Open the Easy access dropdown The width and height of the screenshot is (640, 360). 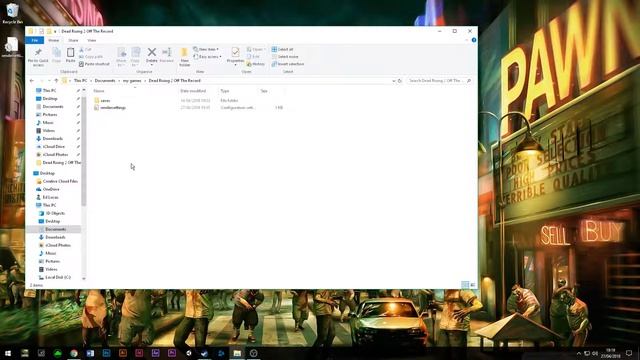[207, 57]
